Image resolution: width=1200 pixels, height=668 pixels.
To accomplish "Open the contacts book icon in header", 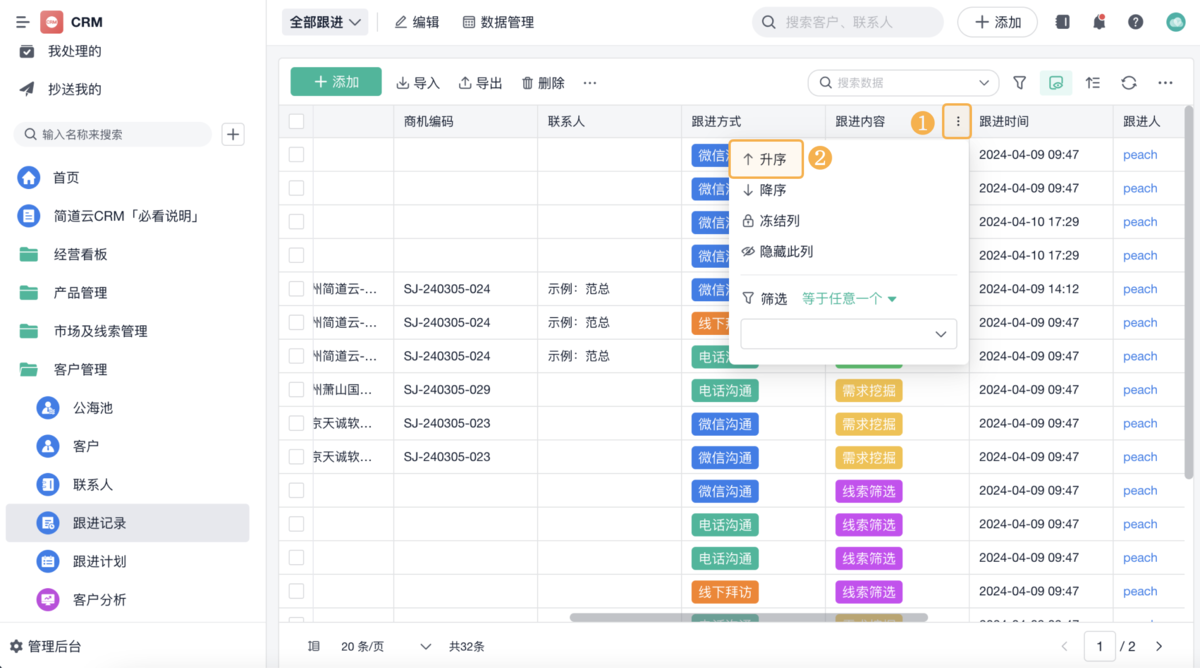I will (1062, 22).
